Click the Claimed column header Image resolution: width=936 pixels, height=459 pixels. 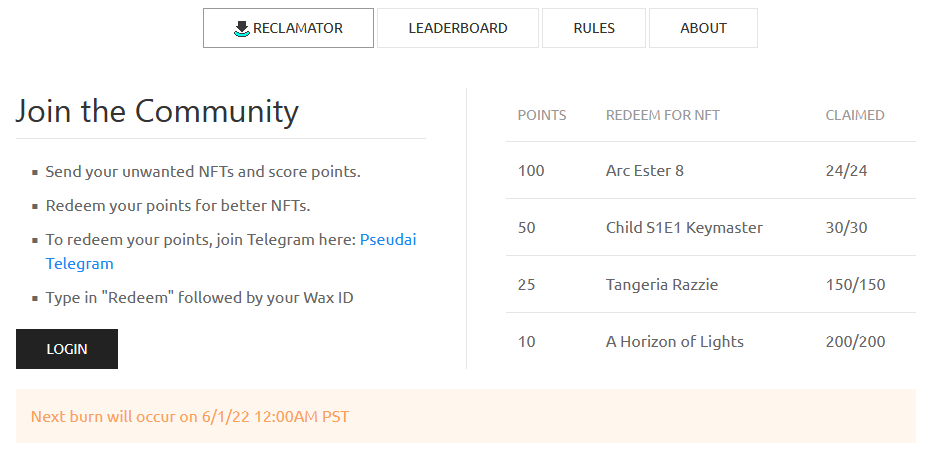pos(855,115)
